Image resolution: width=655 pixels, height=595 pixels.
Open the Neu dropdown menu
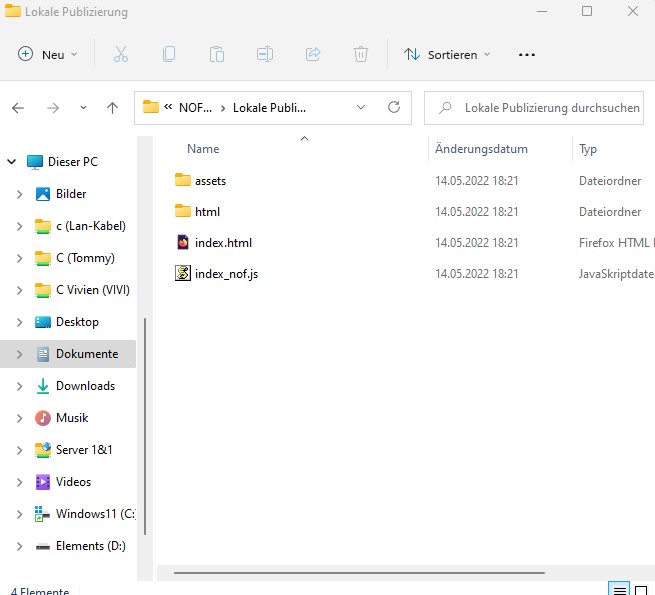pyautogui.click(x=48, y=54)
